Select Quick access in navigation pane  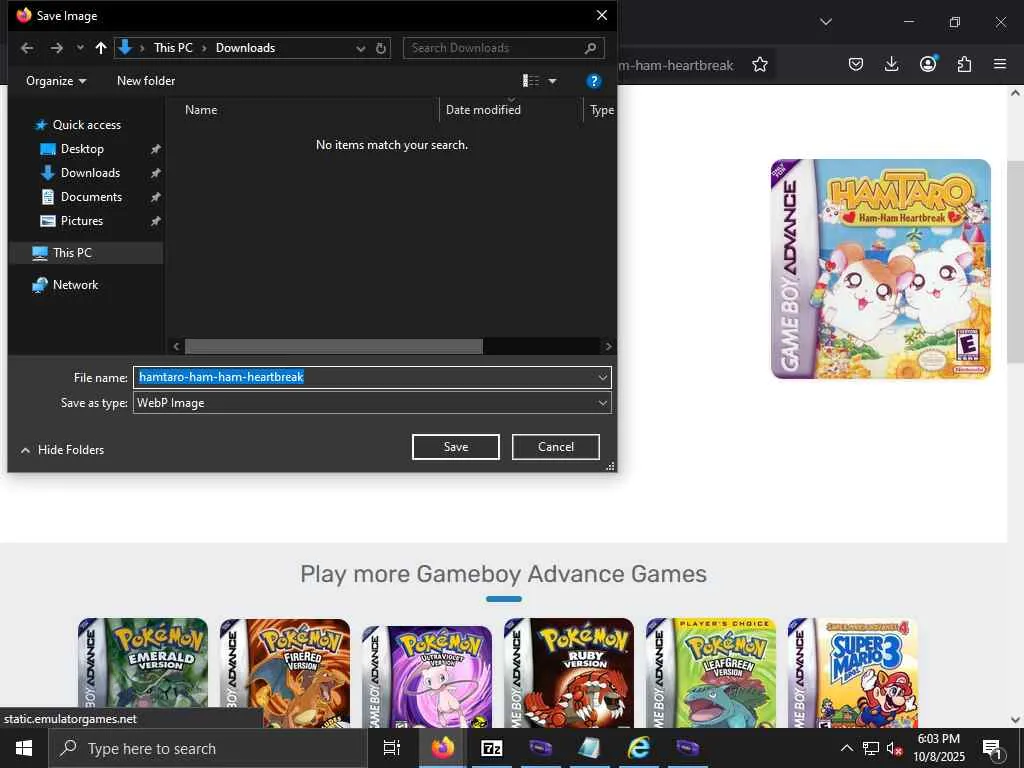pos(86,125)
